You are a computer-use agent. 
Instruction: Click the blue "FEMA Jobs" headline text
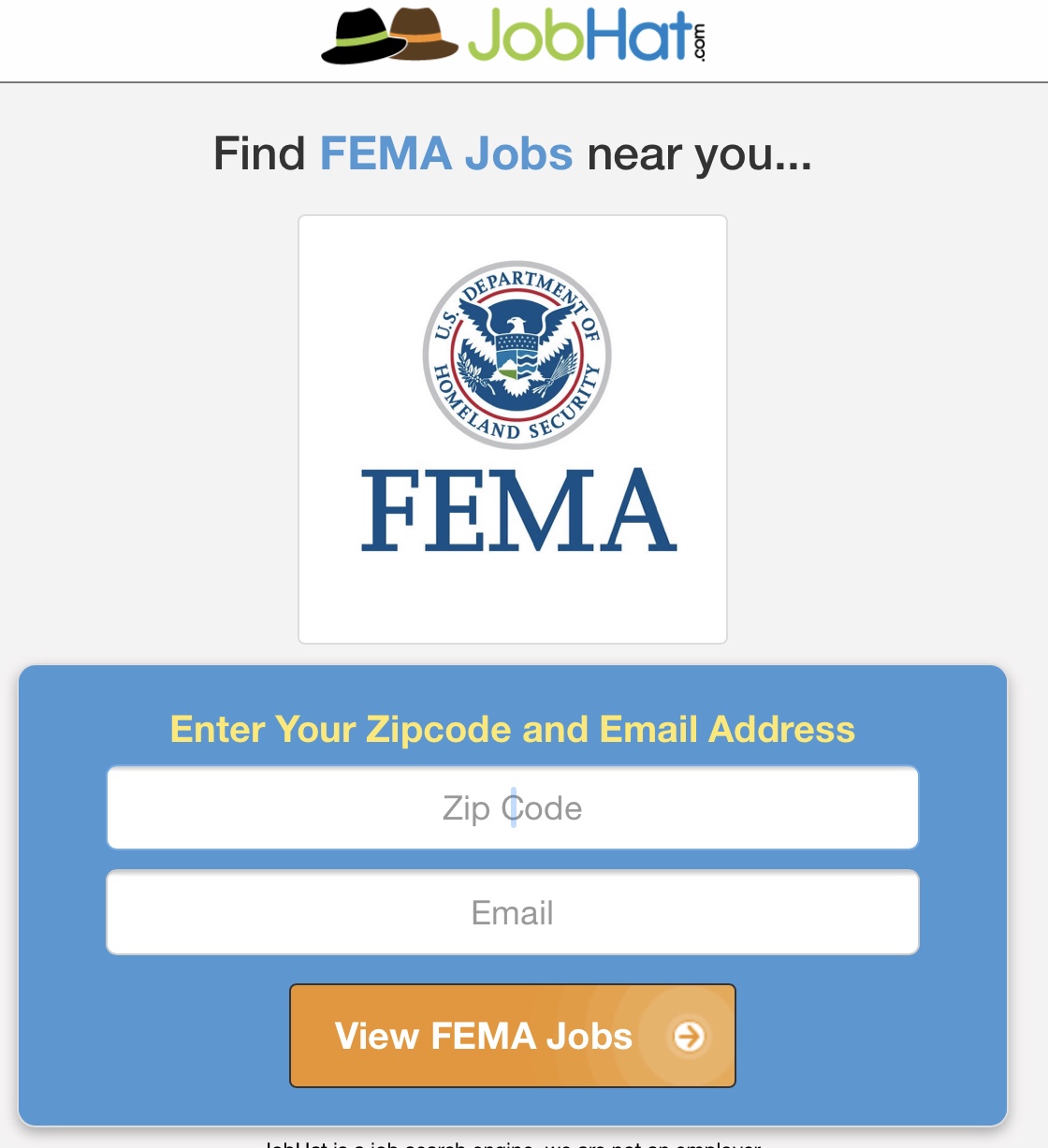coord(446,153)
